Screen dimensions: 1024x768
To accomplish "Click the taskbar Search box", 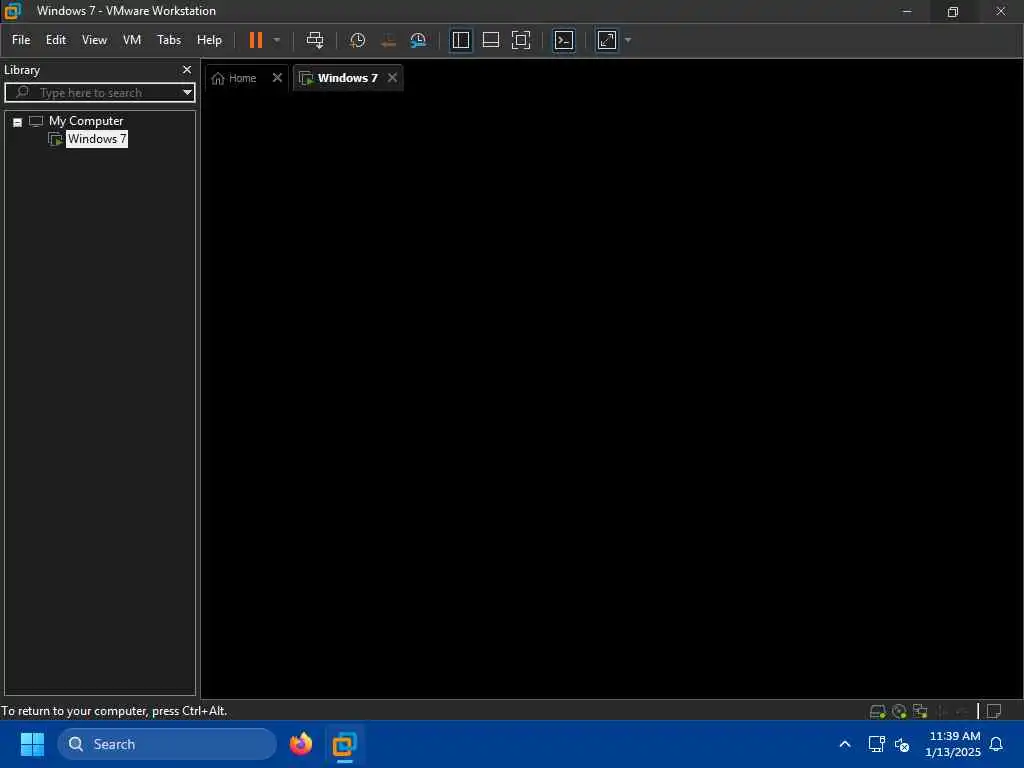I will [x=167, y=744].
